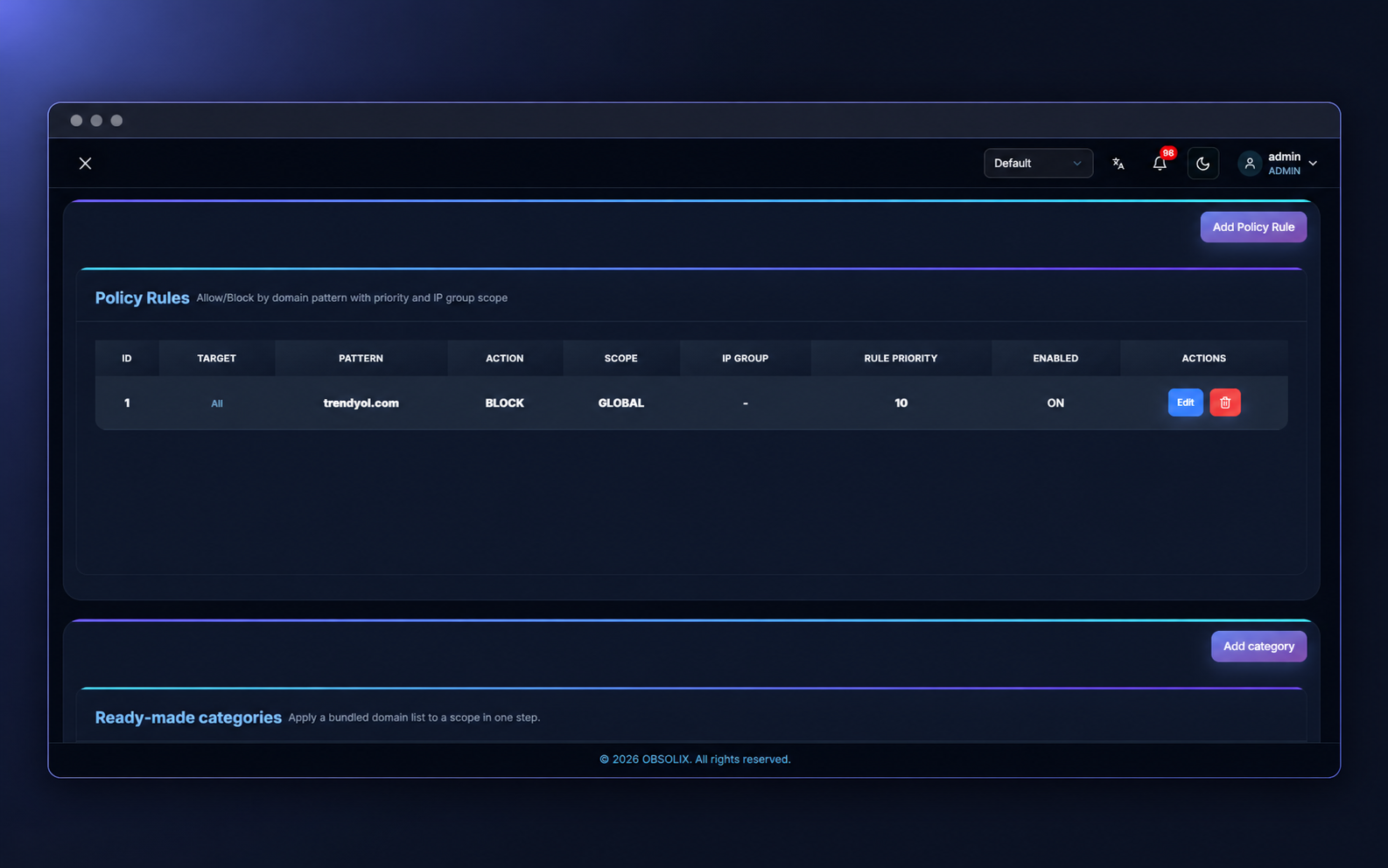Click the ID column header
1388x868 pixels.
pyautogui.click(x=127, y=359)
